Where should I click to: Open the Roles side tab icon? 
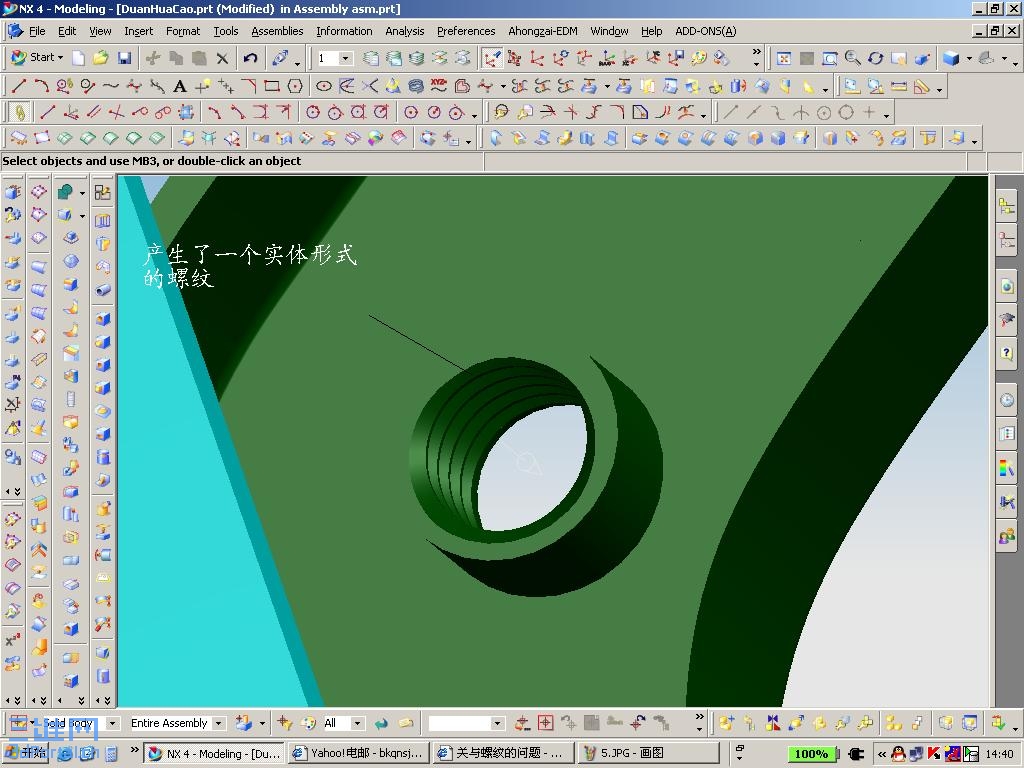(1007, 537)
